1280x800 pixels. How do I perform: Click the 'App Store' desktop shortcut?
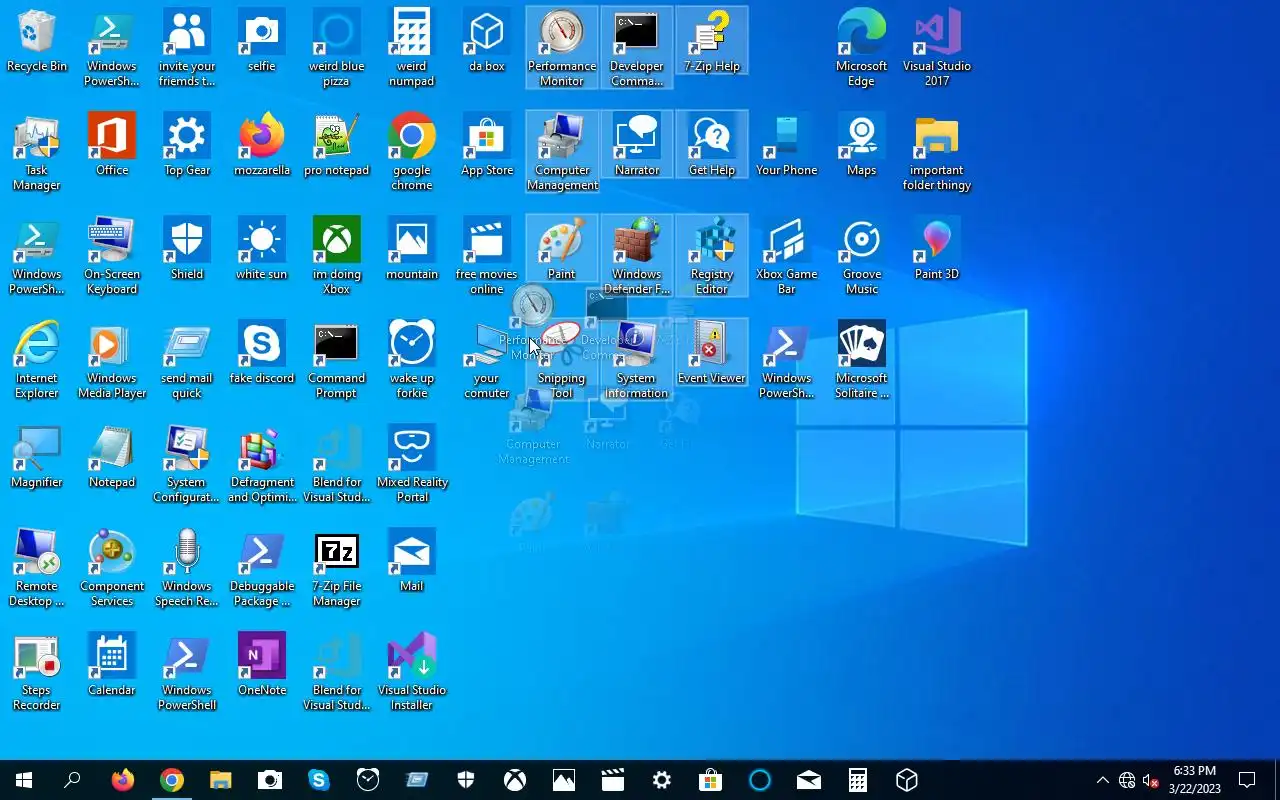click(x=487, y=146)
